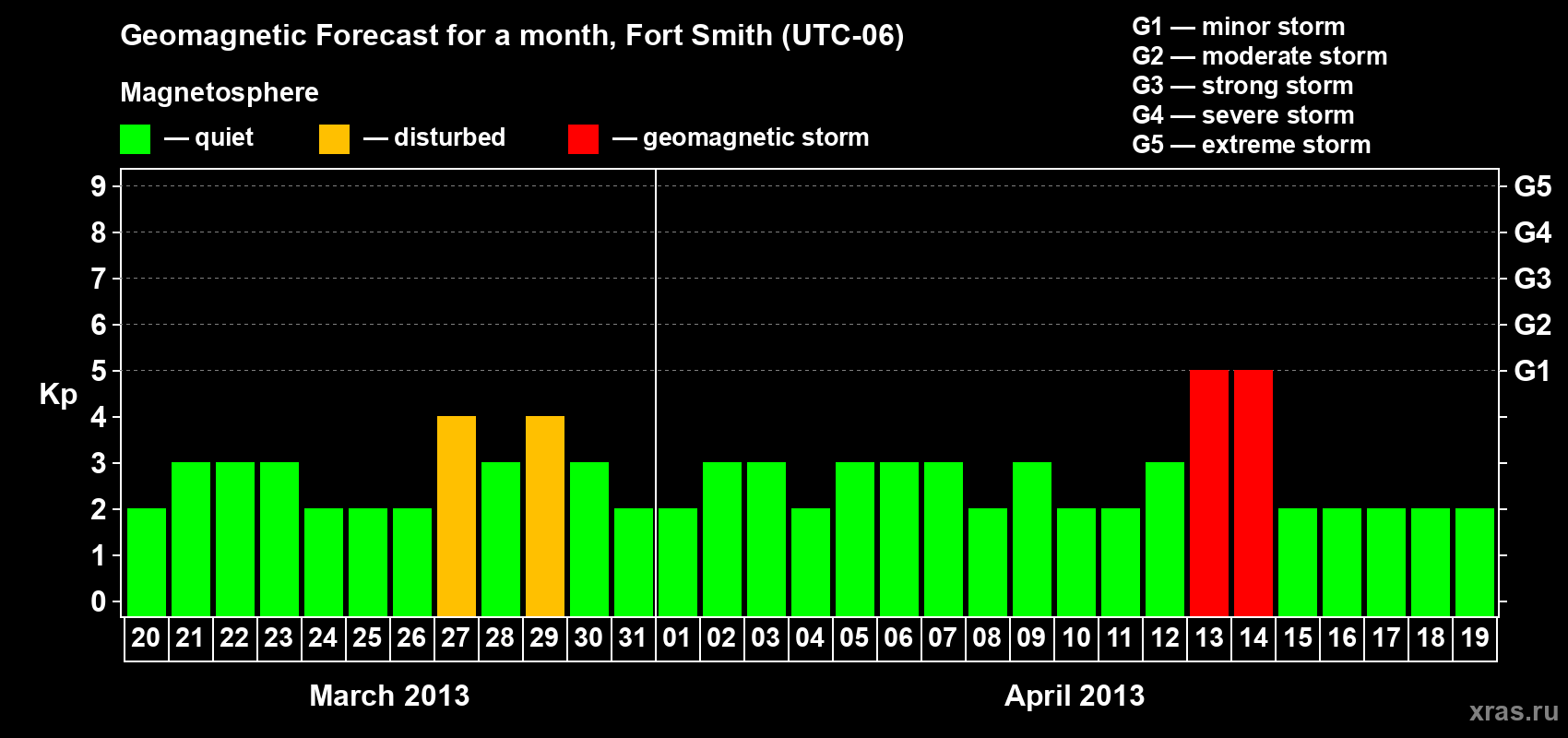Click the date label 14
The height and width of the screenshot is (738, 1568).
point(1253,637)
